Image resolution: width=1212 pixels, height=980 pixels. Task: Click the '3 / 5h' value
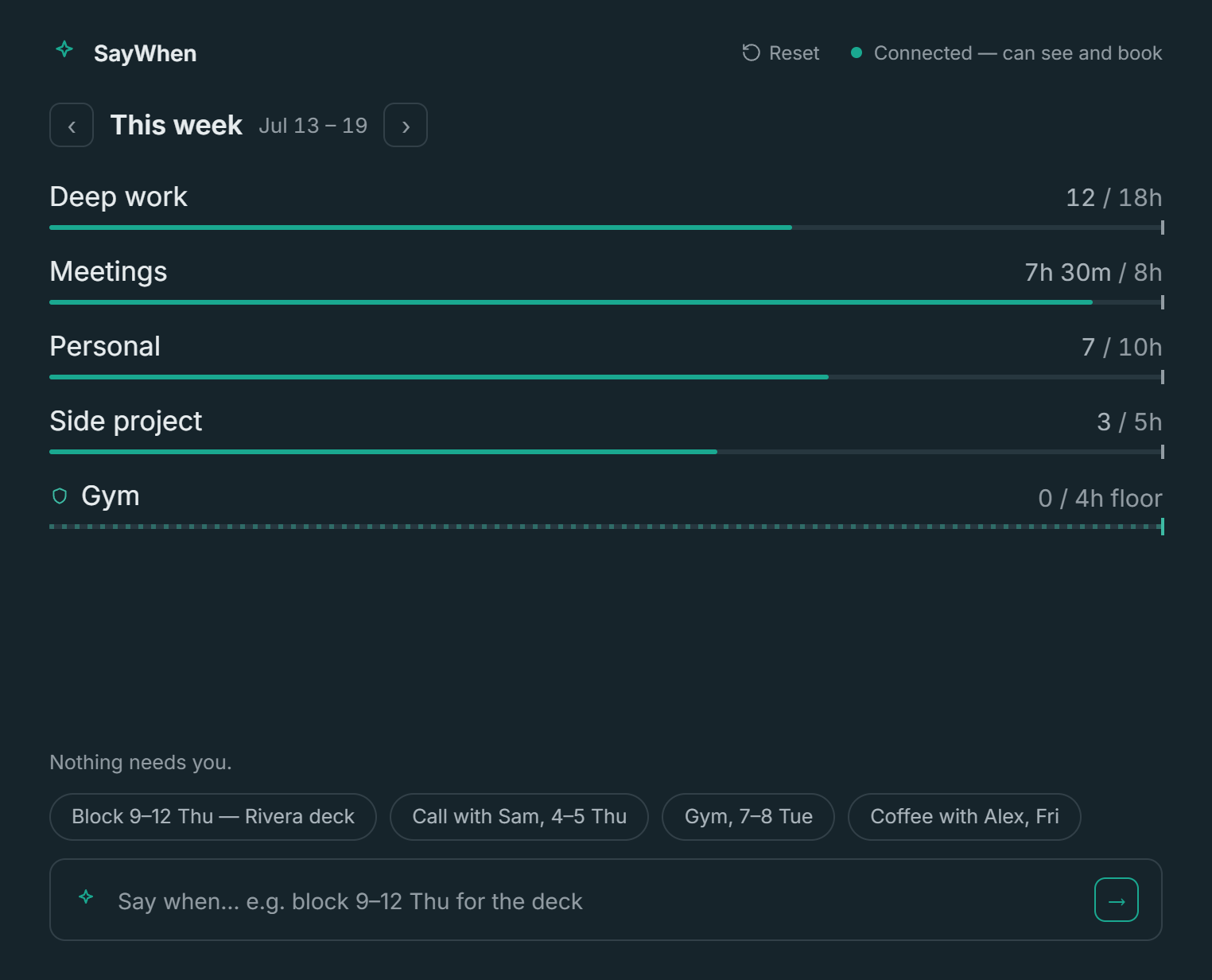pos(1129,422)
